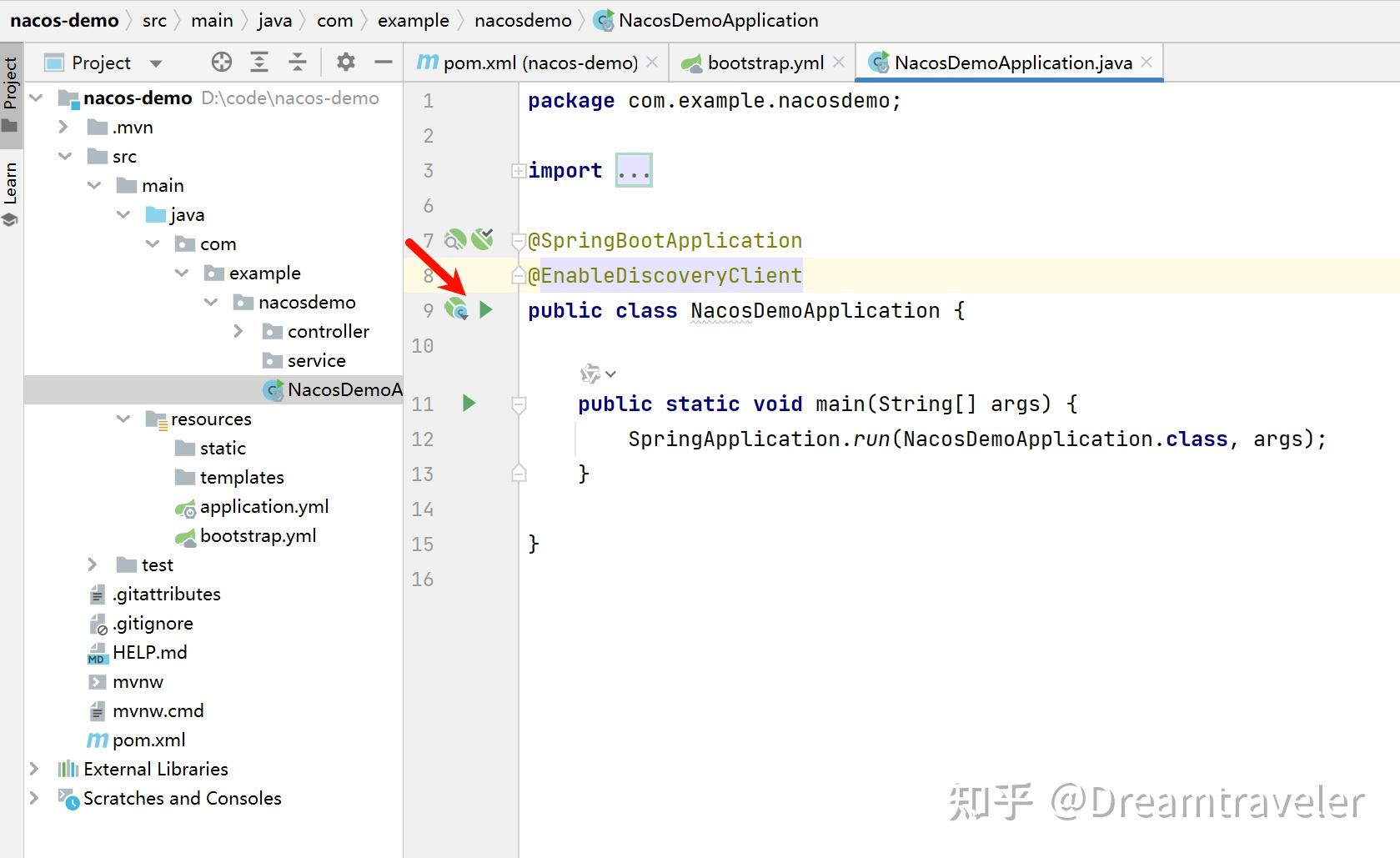Open the Project view switcher dropdown

point(155,62)
